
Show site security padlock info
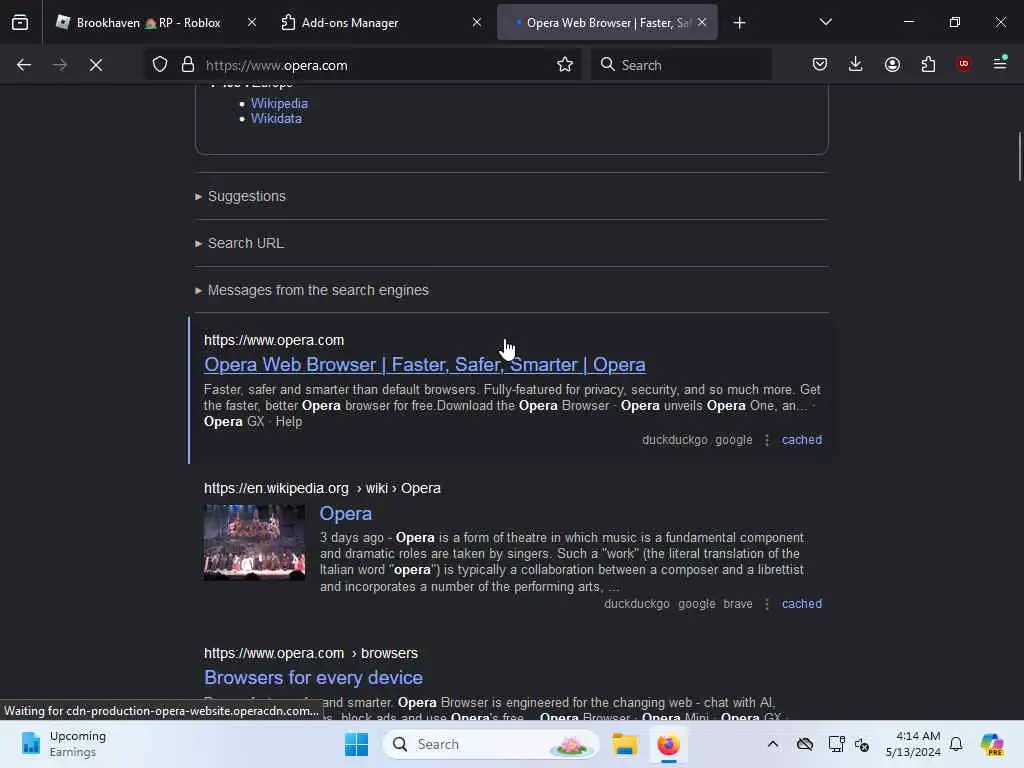[188, 65]
